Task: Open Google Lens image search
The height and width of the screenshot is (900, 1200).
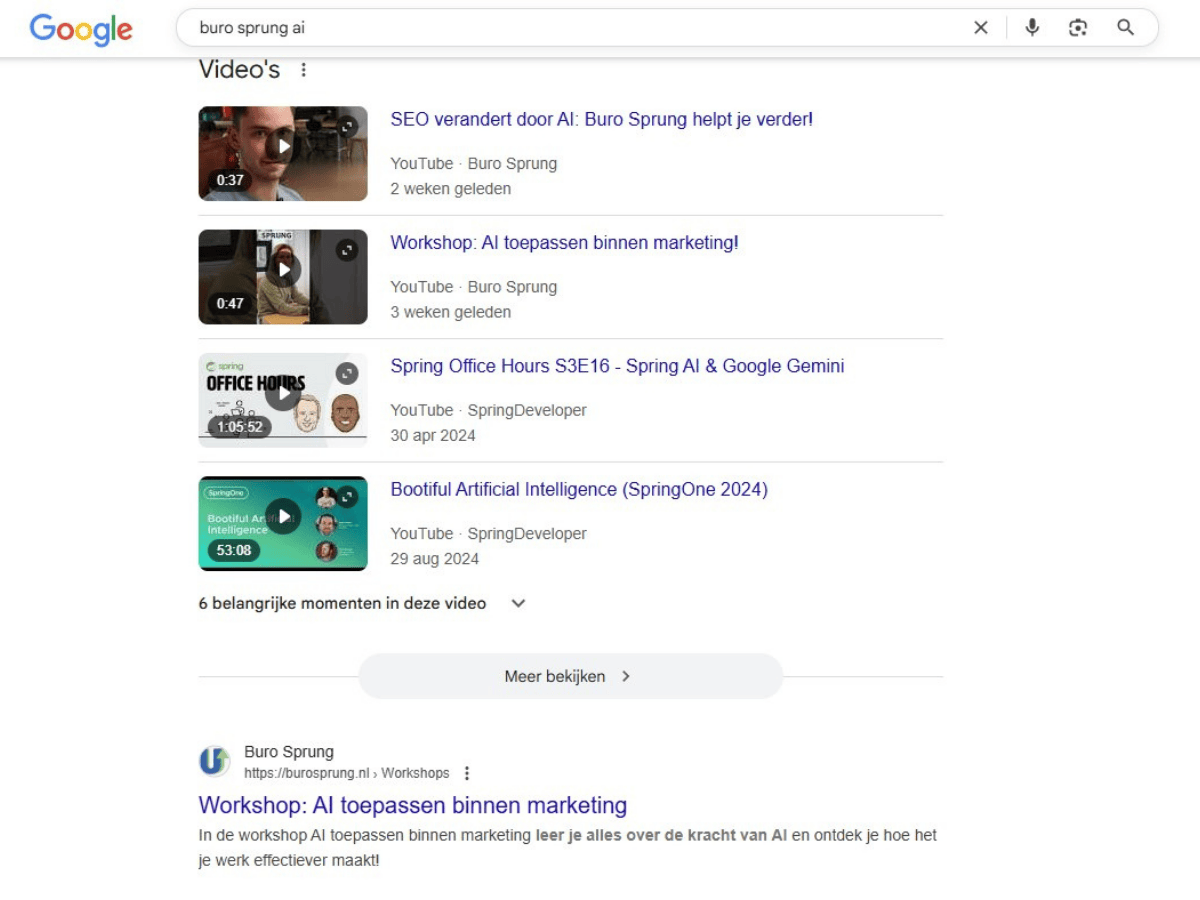Action: click(1078, 27)
